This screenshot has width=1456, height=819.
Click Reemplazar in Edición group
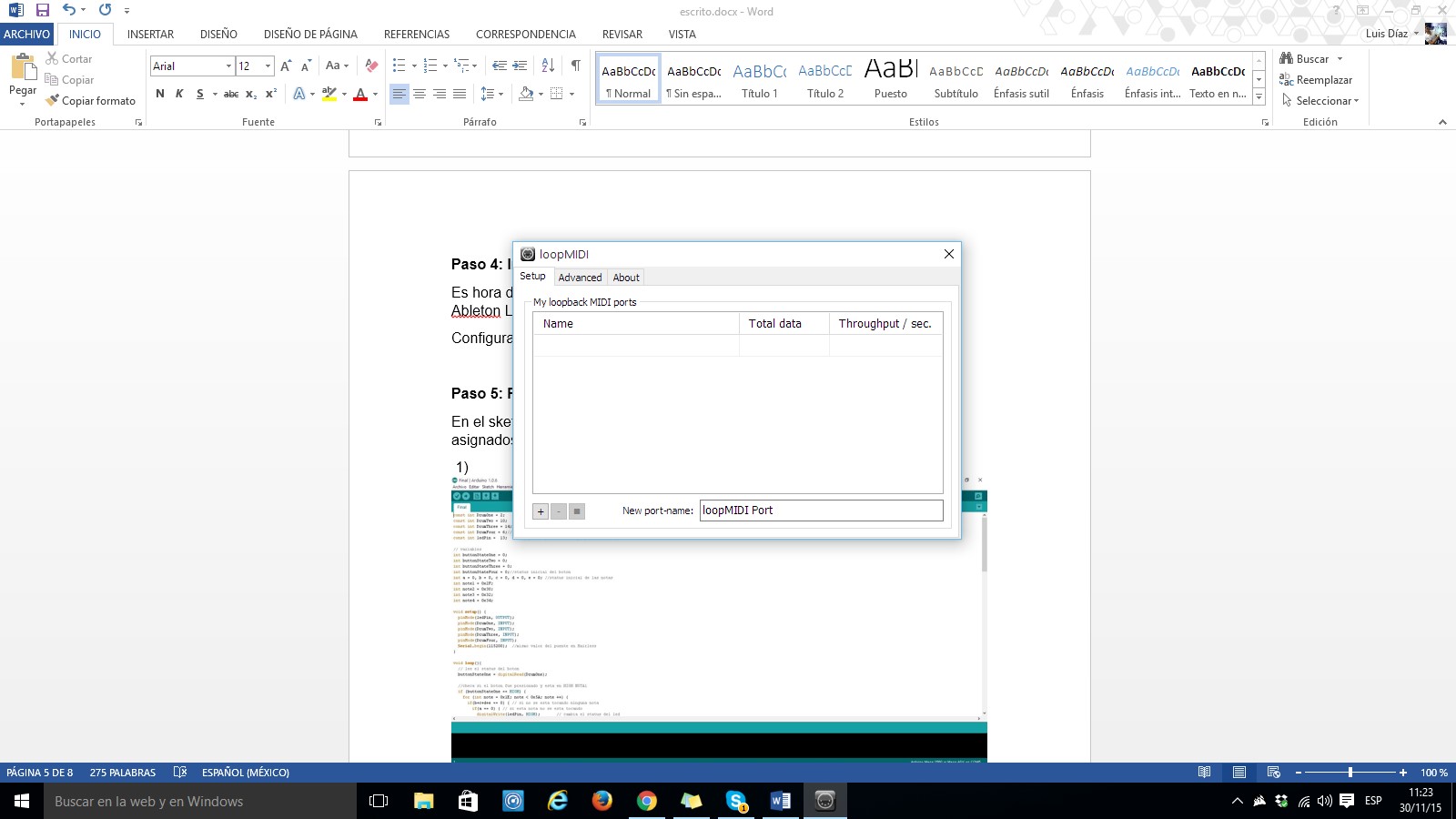[x=1316, y=79]
